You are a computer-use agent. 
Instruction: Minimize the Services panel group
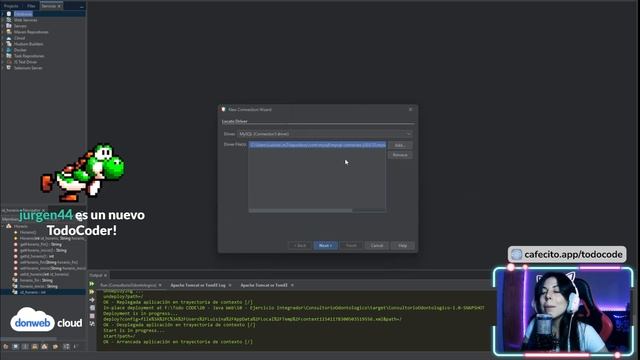[82, 7]
